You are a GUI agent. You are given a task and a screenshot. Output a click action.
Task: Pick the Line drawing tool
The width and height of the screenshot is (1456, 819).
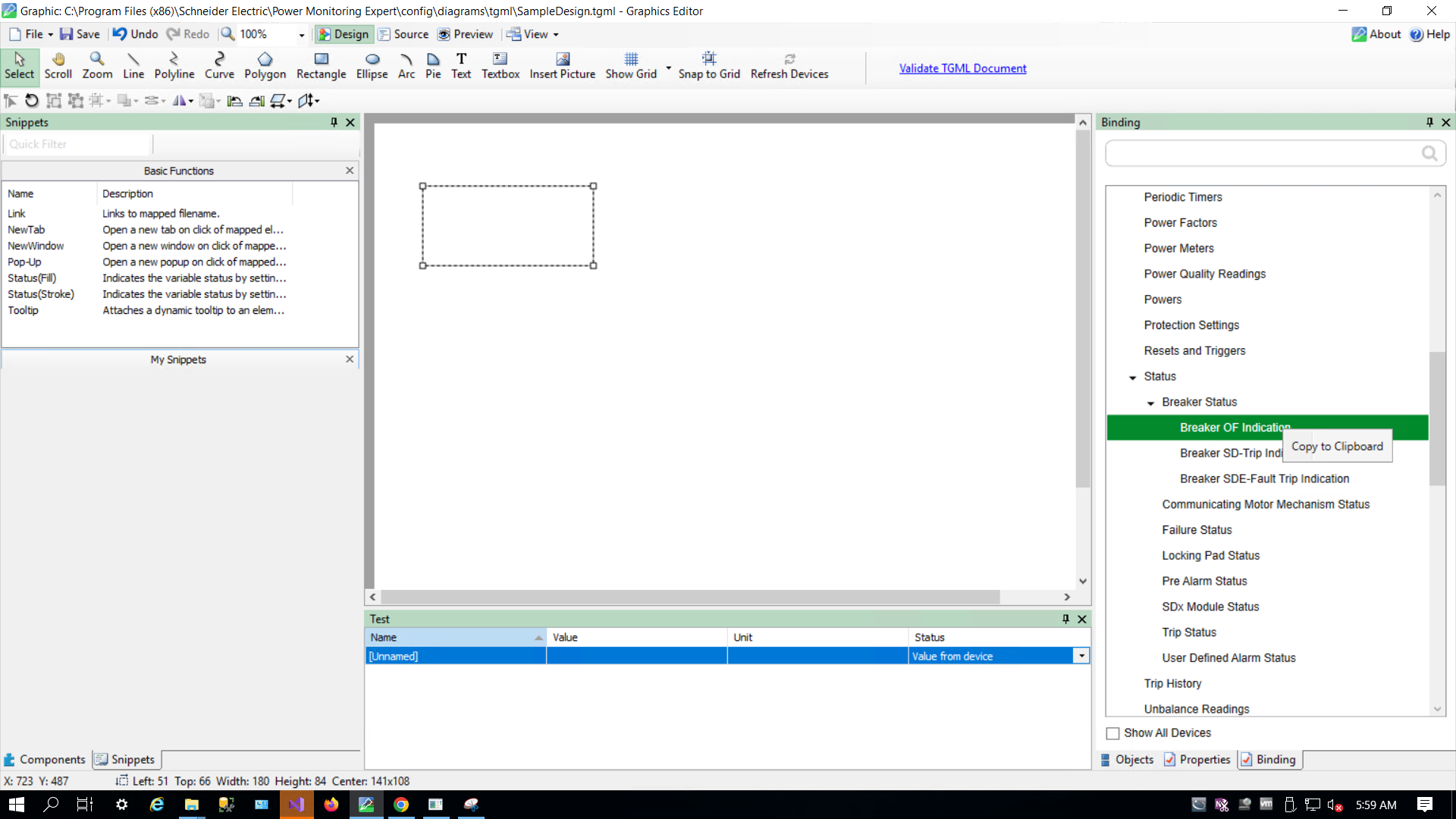133,66
